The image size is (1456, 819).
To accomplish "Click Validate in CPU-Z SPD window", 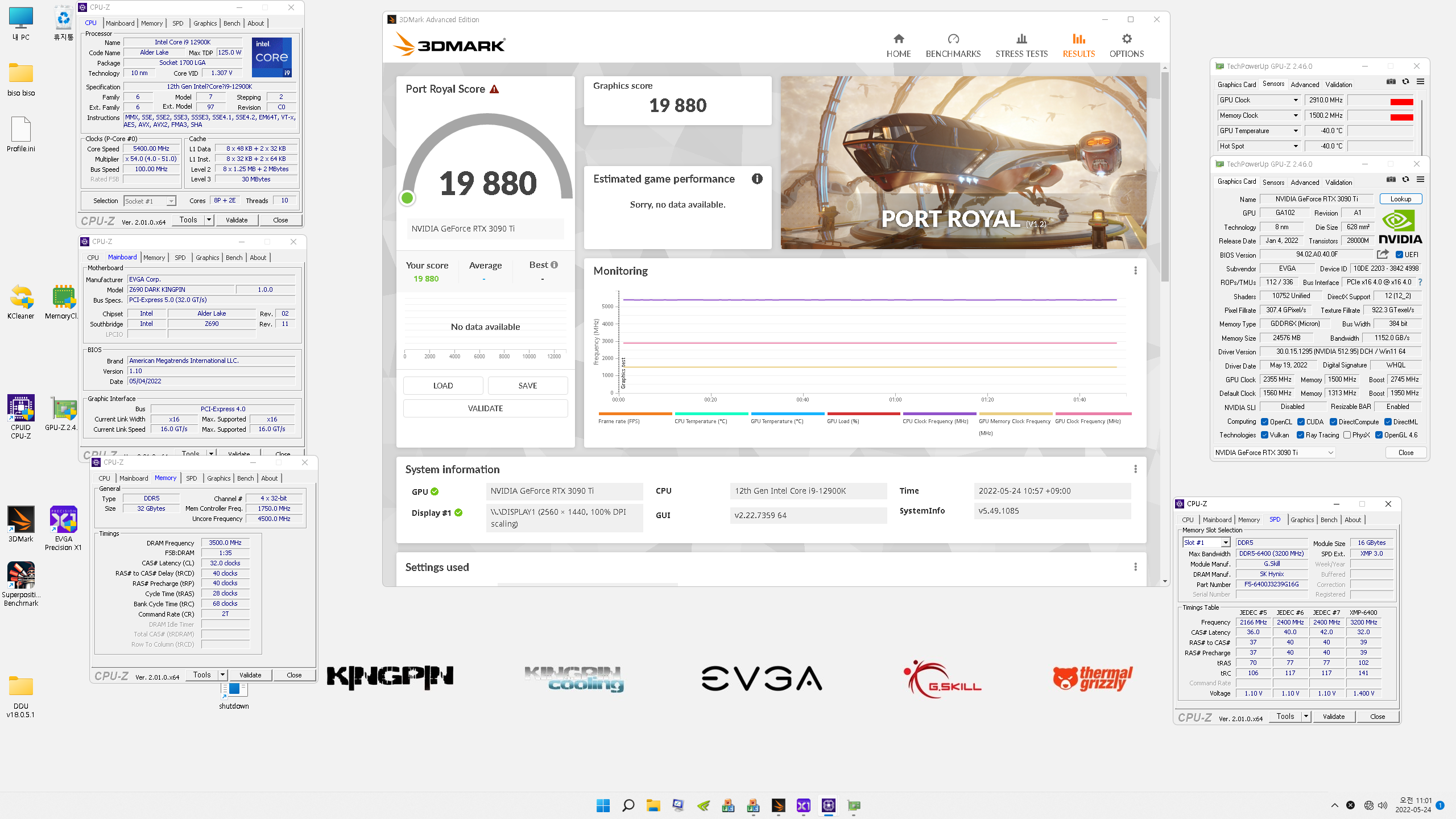I will pos(1334,717).
